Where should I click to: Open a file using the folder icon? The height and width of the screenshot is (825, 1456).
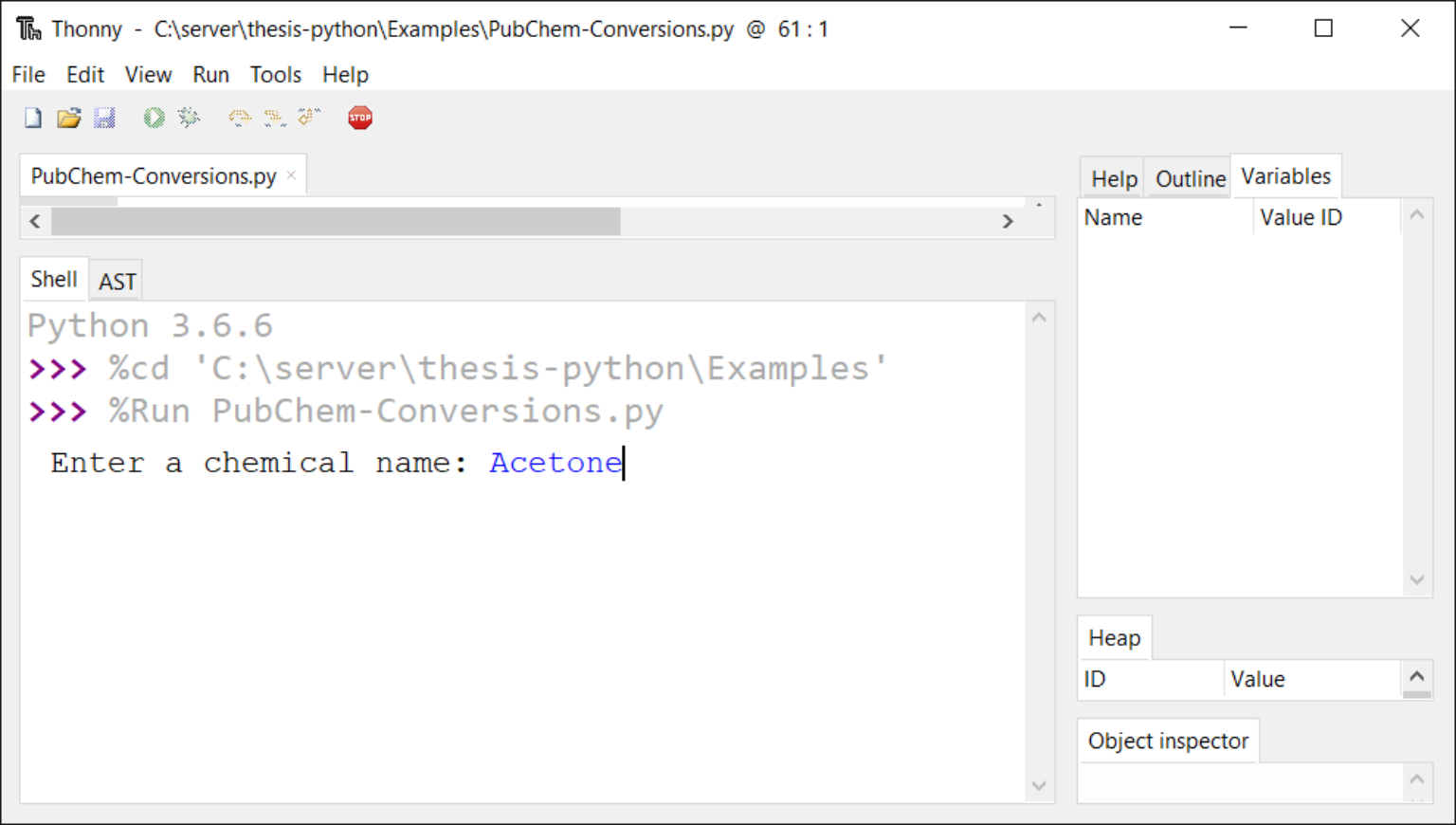(x=68, y=117)
